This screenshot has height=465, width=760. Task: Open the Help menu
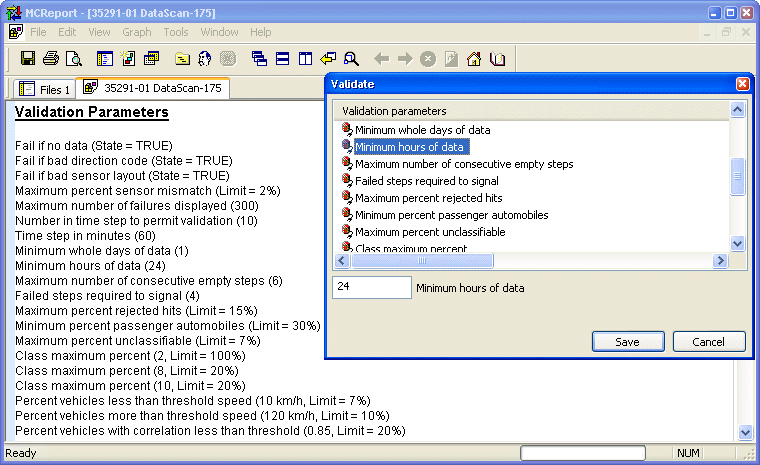(x=261, y=32)
